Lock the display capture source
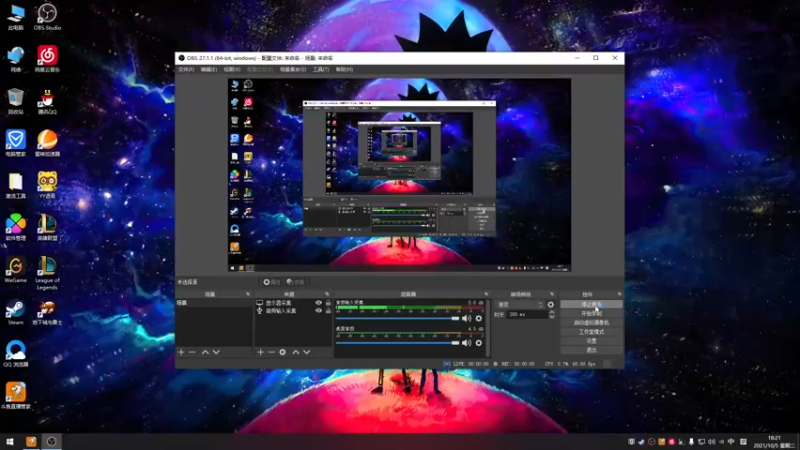The width and height of the screenshot is (800, 450). pos(328,303)
